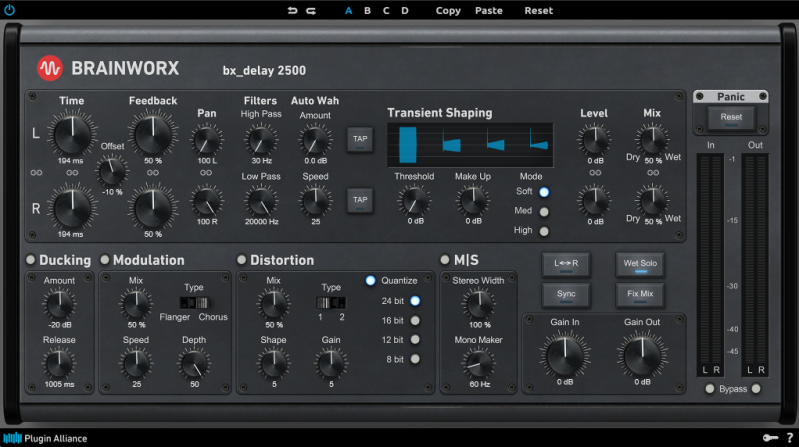
Task: Toggle the Quantize option
Action: (x=370, y=280)
